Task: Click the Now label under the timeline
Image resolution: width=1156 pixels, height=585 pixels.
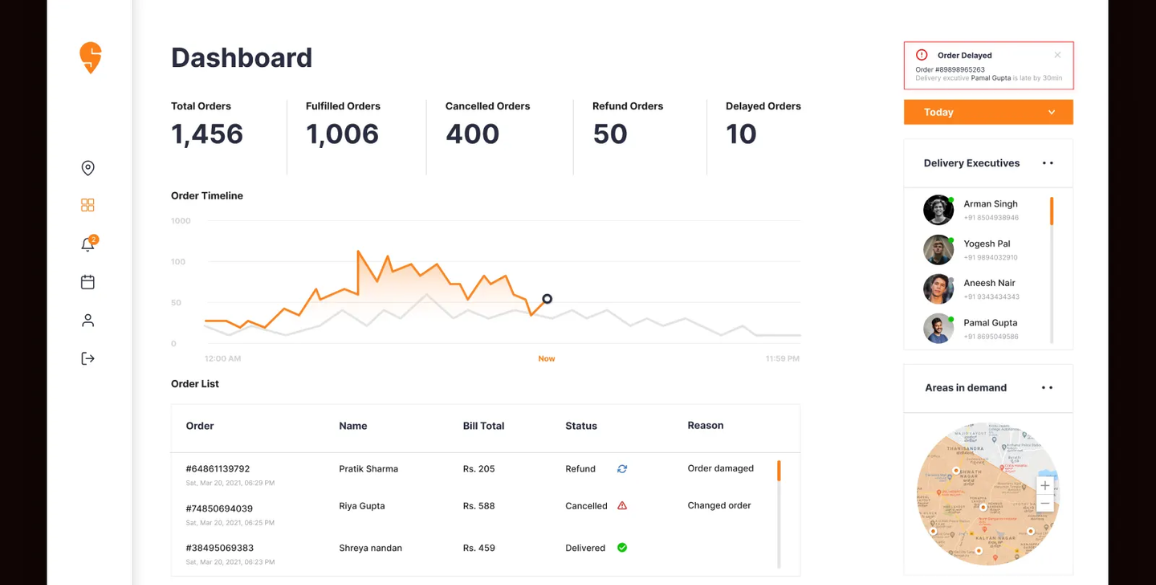Action: coord(546,359)
